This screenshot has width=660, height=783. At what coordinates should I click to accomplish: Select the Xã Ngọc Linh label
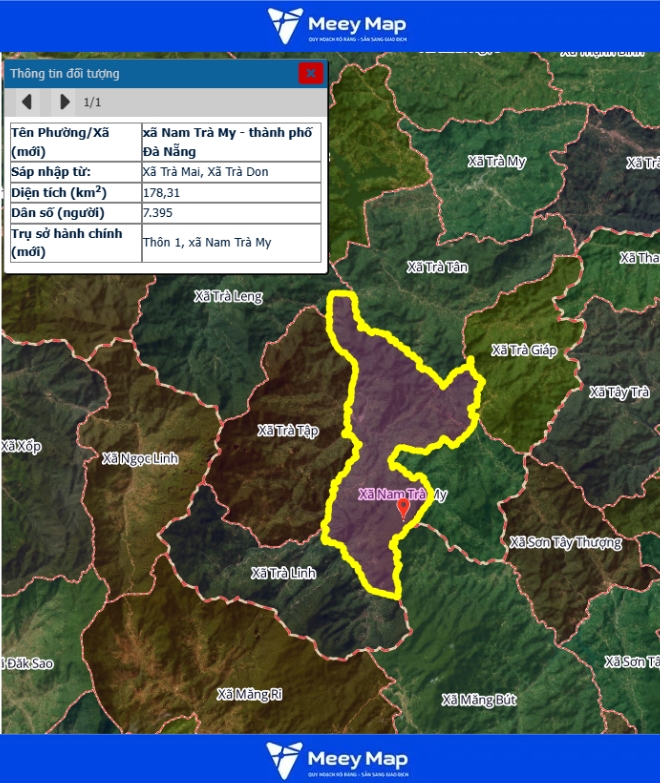coord(139,458)
